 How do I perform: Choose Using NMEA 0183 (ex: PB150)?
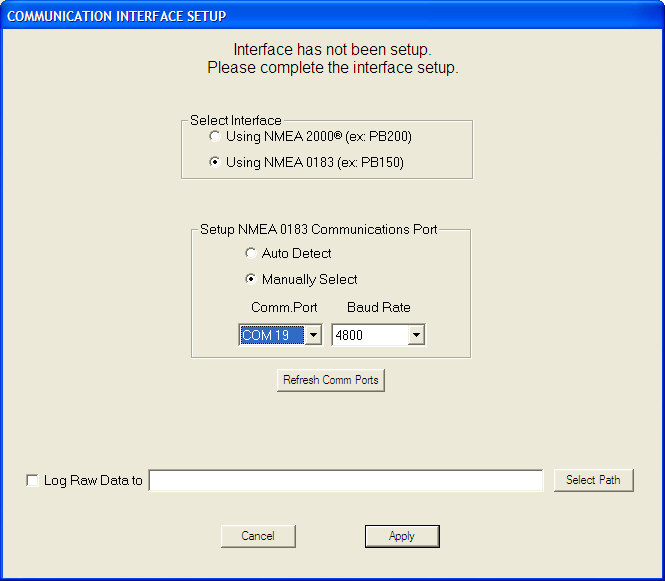point(214,162)
